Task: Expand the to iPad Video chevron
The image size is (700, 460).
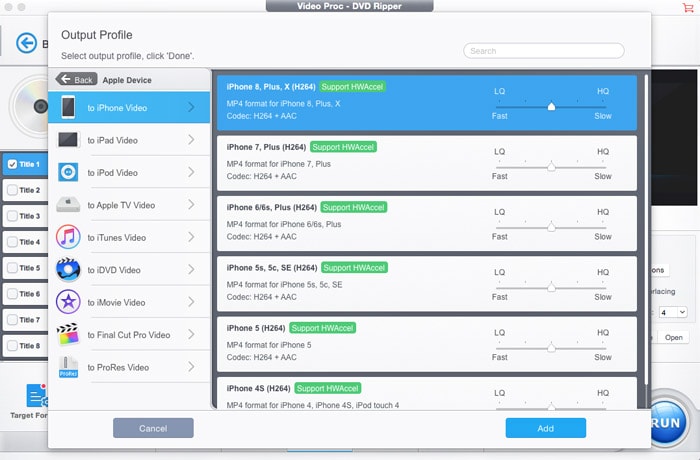Action: pyautogui.click(x=191, y=140)
